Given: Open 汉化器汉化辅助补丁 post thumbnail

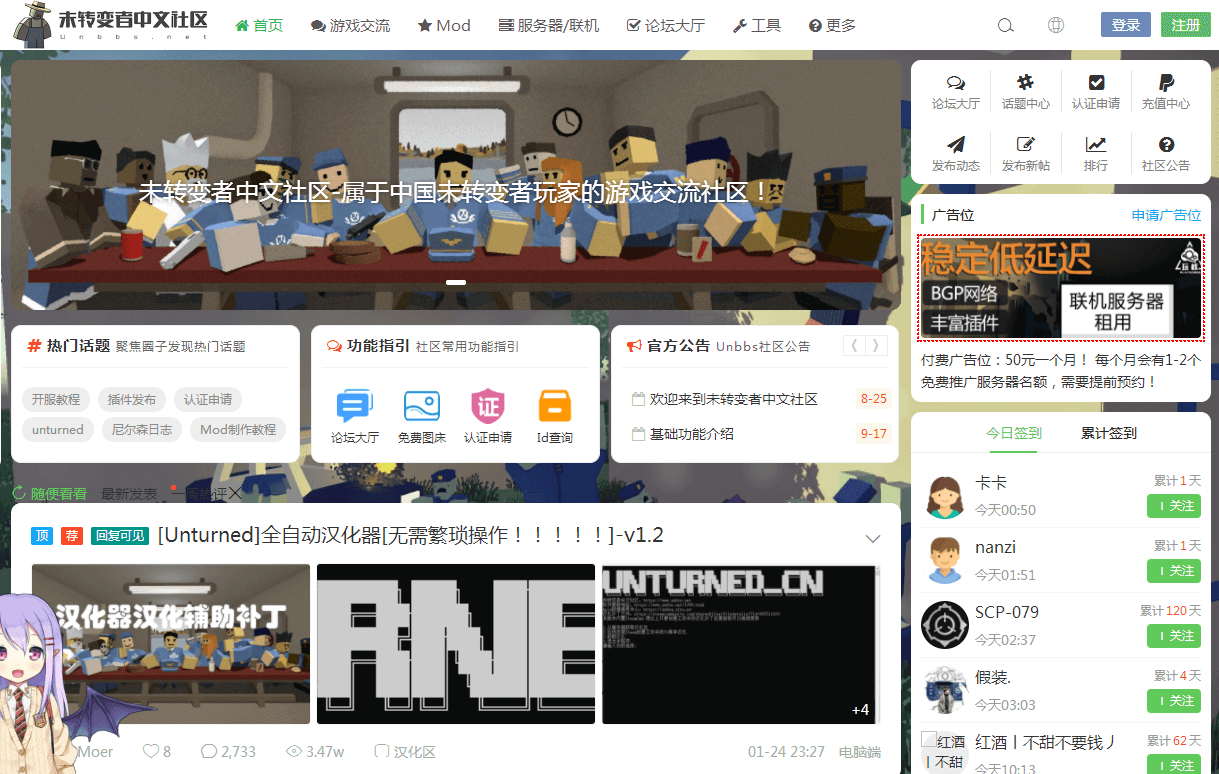Looking at the screenshot, I should pyautogui.click(x=171, y=644).
